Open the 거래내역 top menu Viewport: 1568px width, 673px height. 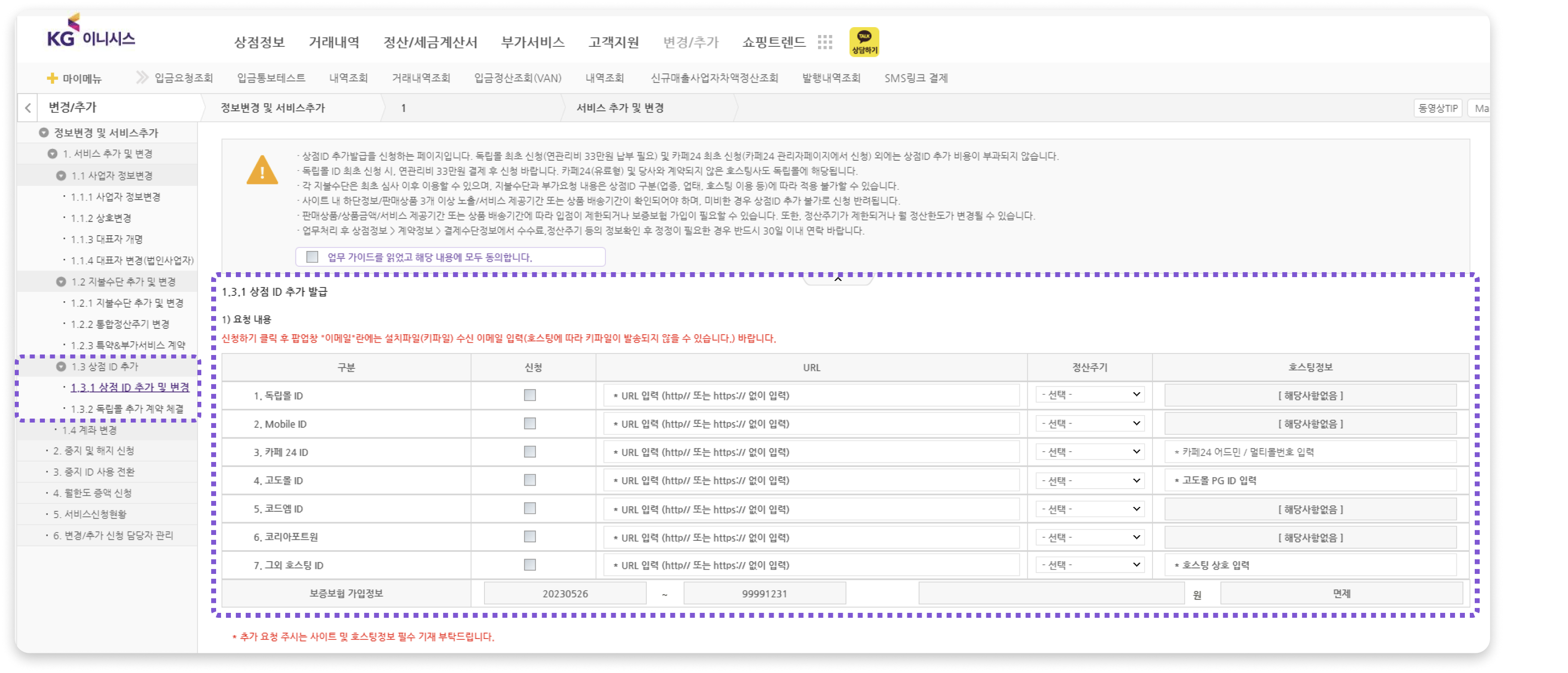pos(334,42)
